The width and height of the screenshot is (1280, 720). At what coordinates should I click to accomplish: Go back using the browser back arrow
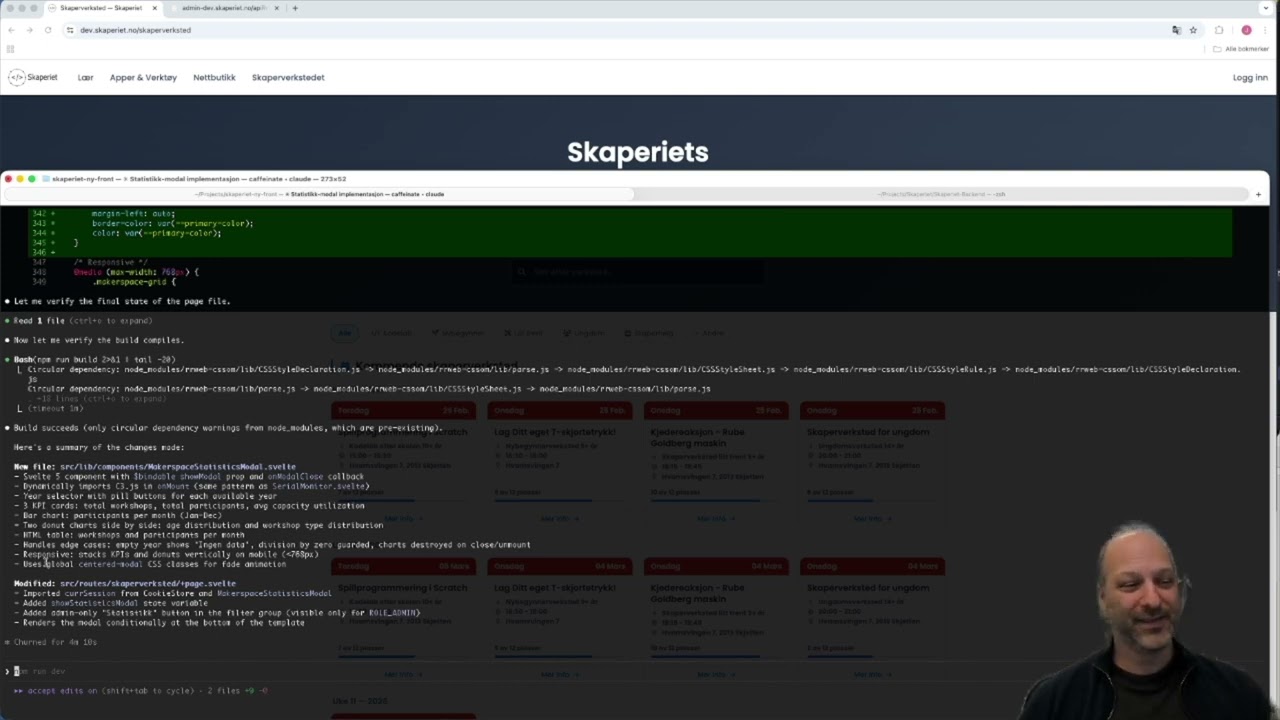(x=11, y=30)
